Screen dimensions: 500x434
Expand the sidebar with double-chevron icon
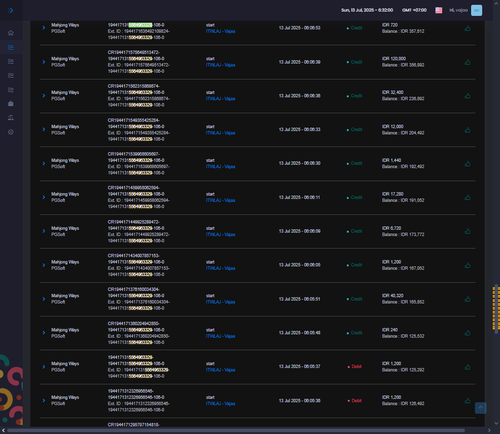[11, 10]
